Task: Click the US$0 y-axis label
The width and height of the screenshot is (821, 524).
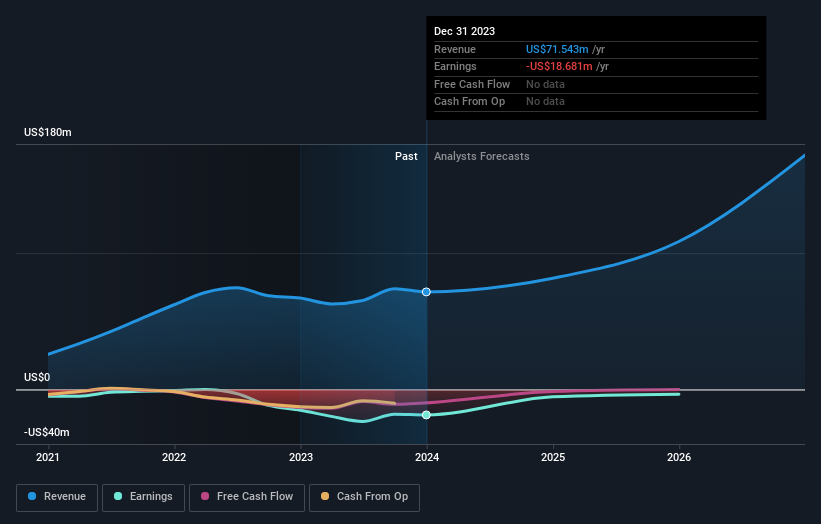Action: (37, 377)
